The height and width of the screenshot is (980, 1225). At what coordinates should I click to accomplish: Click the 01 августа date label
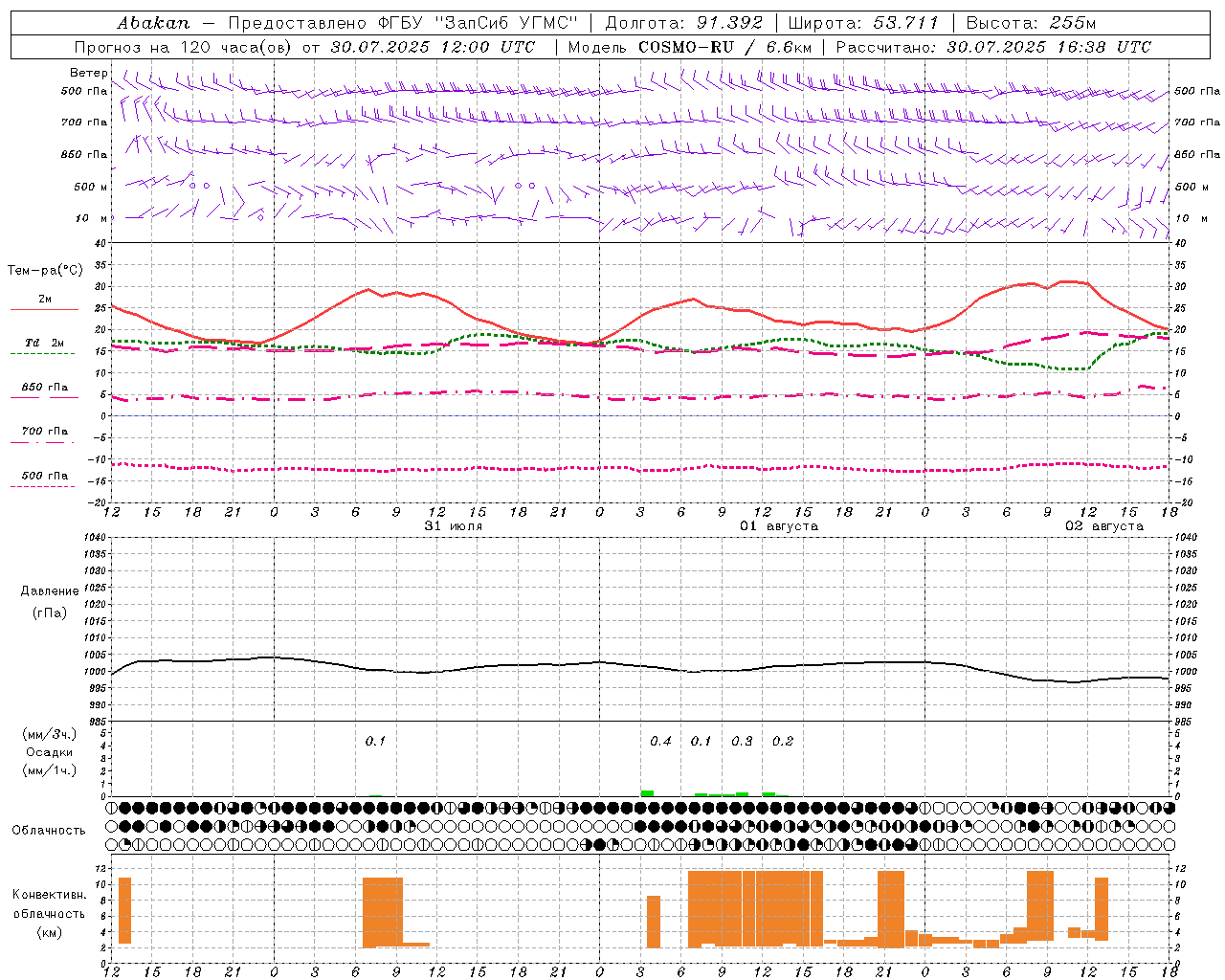tap(779, 526)
